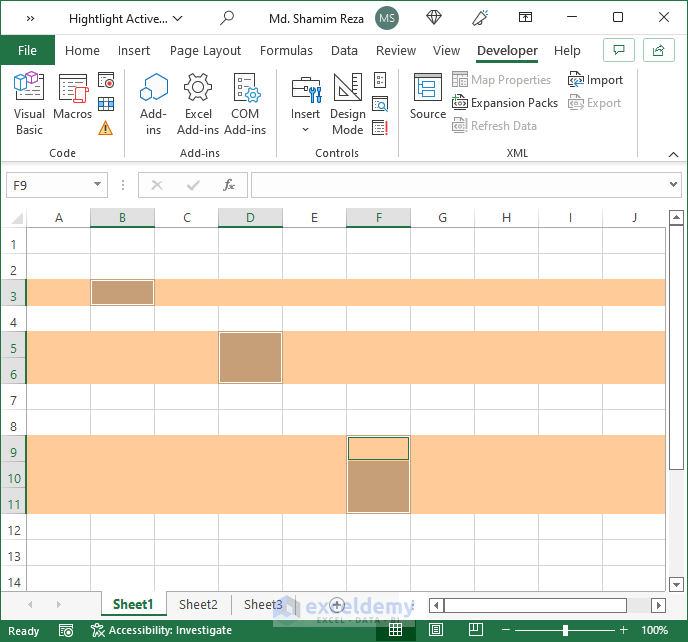Switch to Page Break Preview icon
Screen dimensions: 688x642
[x=475, y=631]
